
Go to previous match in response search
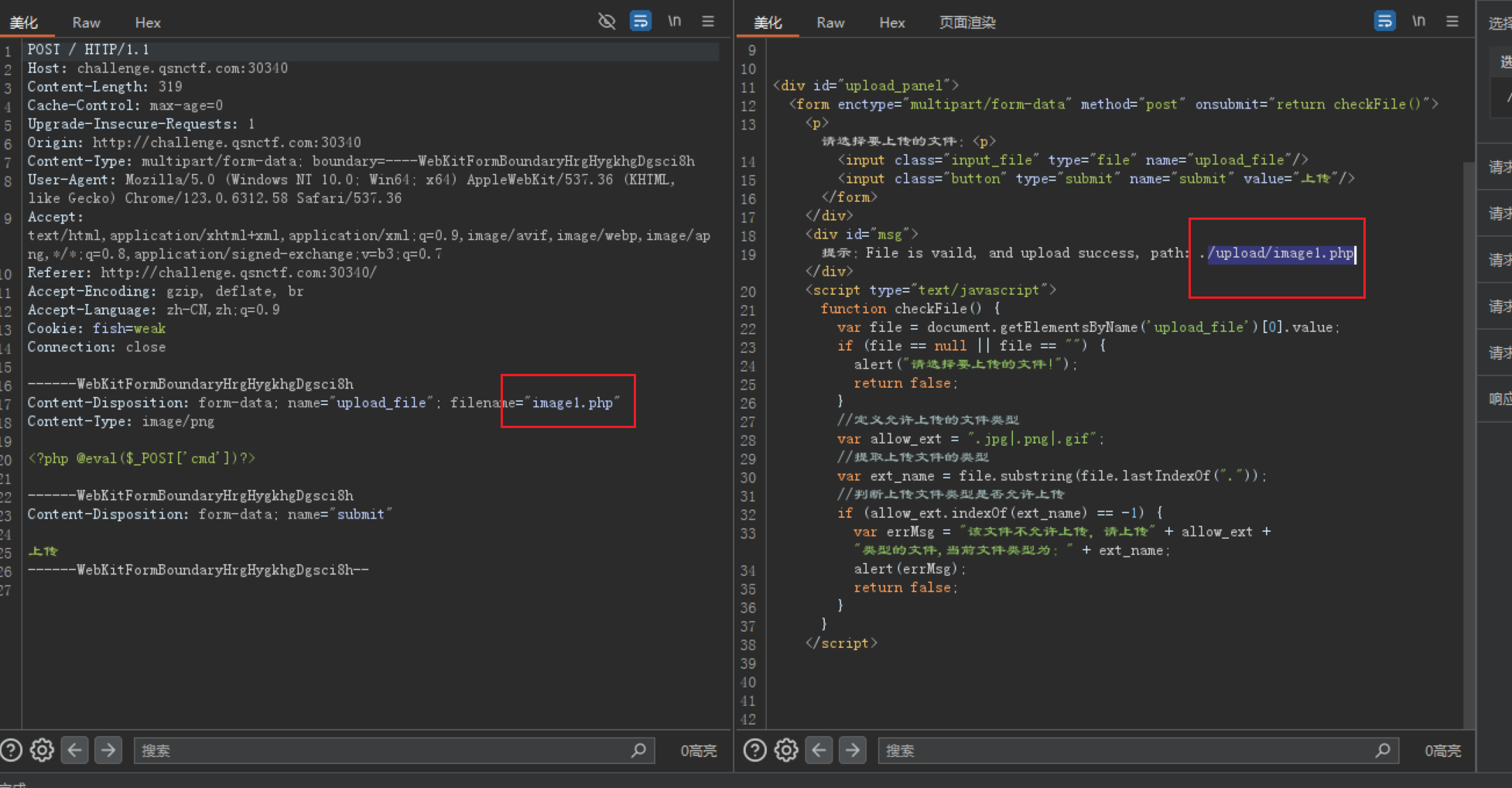pos(819,750)
